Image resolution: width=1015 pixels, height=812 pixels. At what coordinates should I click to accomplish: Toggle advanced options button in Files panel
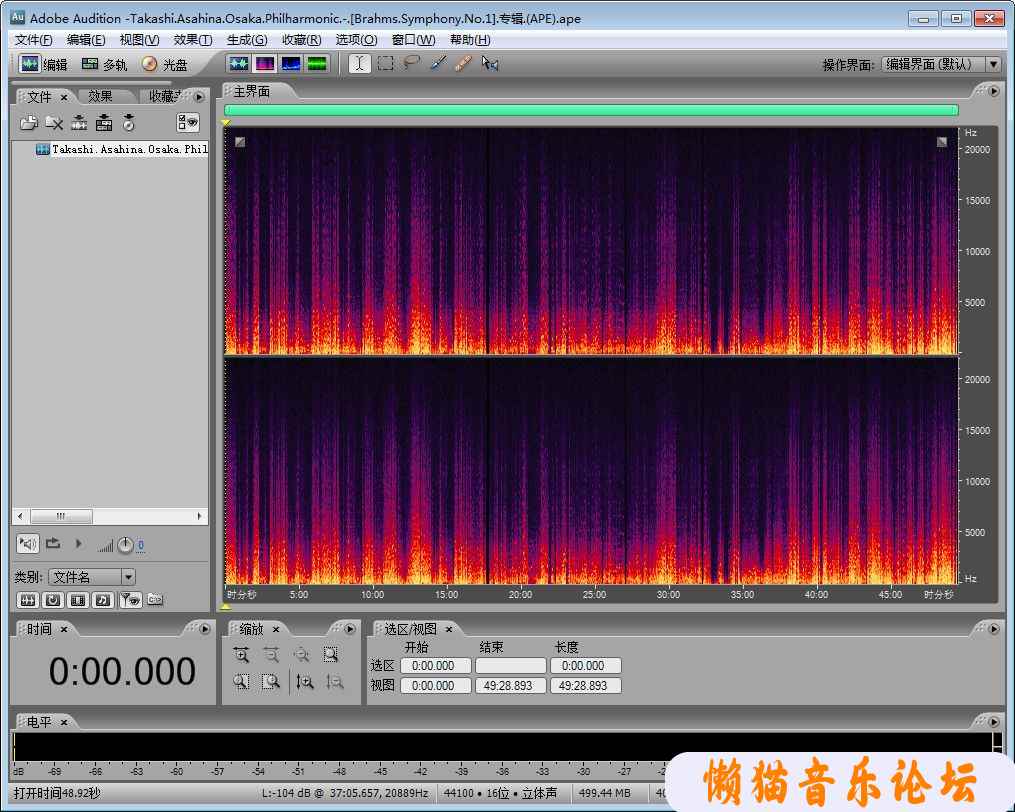[188, 122]
